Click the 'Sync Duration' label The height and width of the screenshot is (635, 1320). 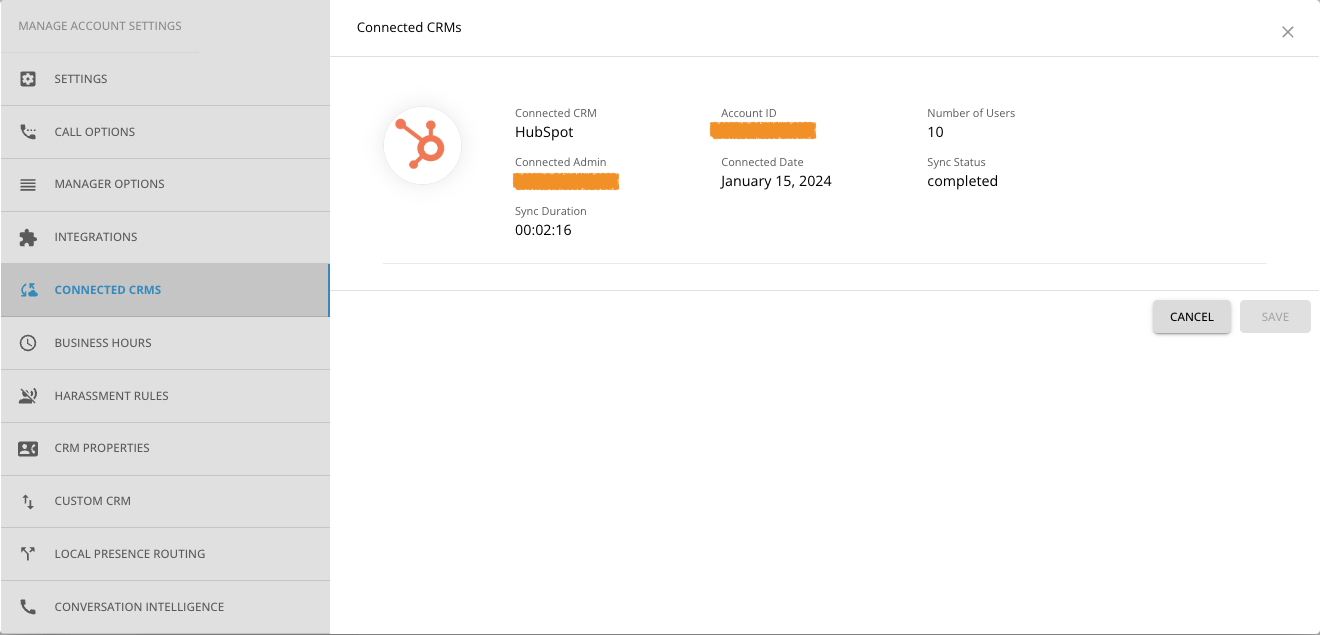click(x=551, y=211)
